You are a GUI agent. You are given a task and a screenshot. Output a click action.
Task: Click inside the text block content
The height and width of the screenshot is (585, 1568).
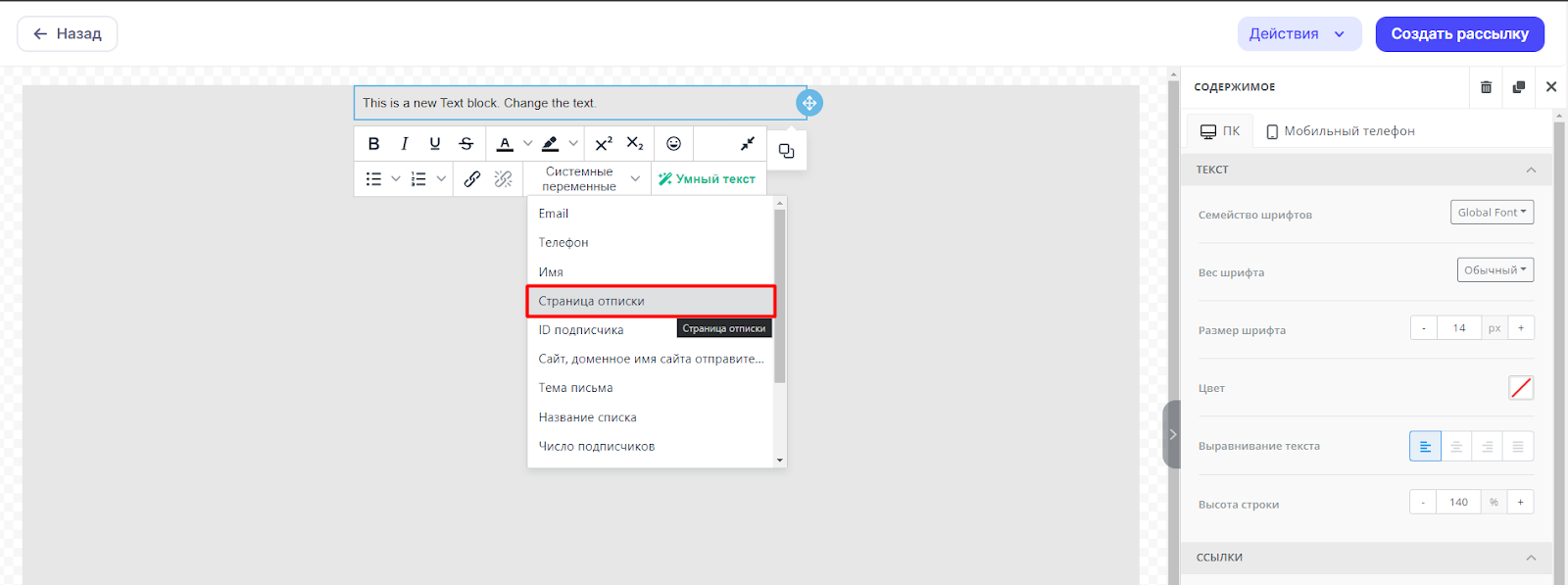(578, 103)
